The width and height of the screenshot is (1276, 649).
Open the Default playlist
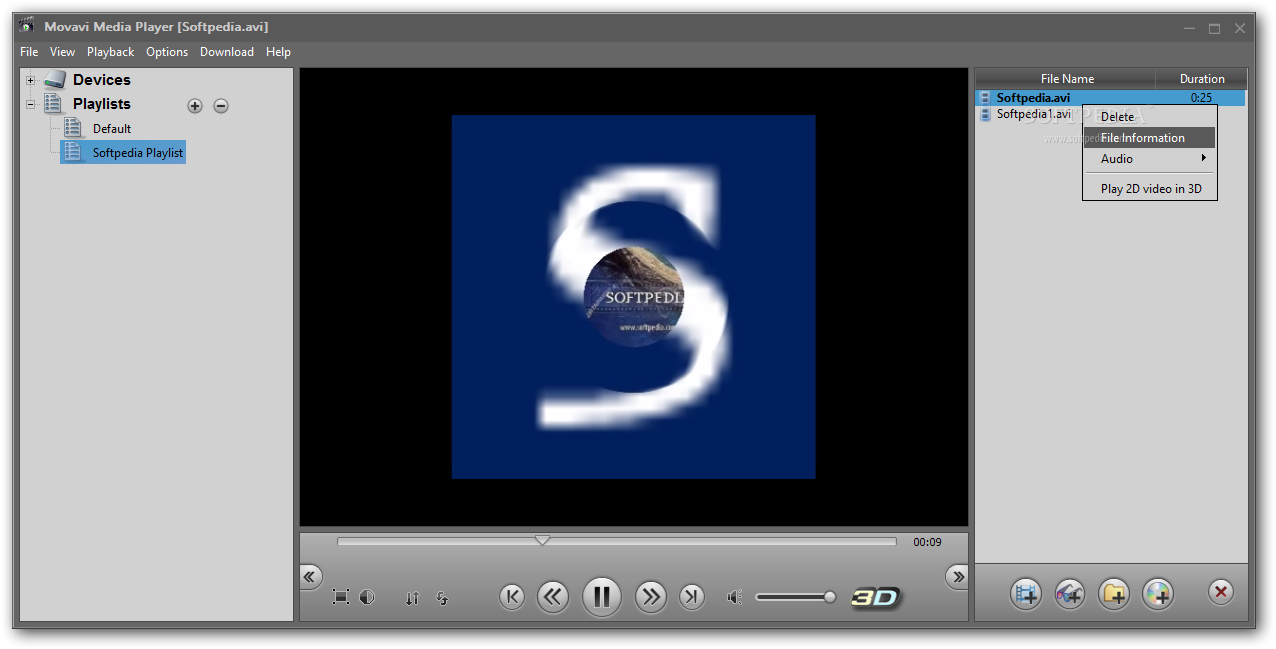pyautogui.click(x=112, y=128)
